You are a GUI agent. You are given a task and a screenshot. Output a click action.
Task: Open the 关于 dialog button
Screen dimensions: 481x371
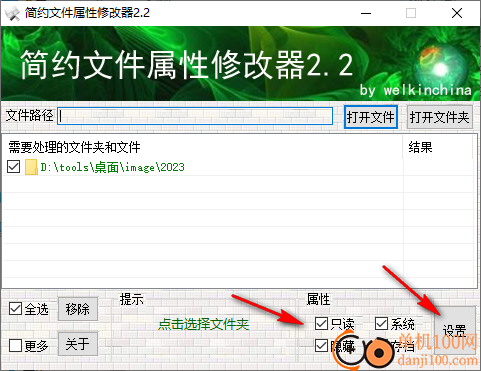(78, 344)
